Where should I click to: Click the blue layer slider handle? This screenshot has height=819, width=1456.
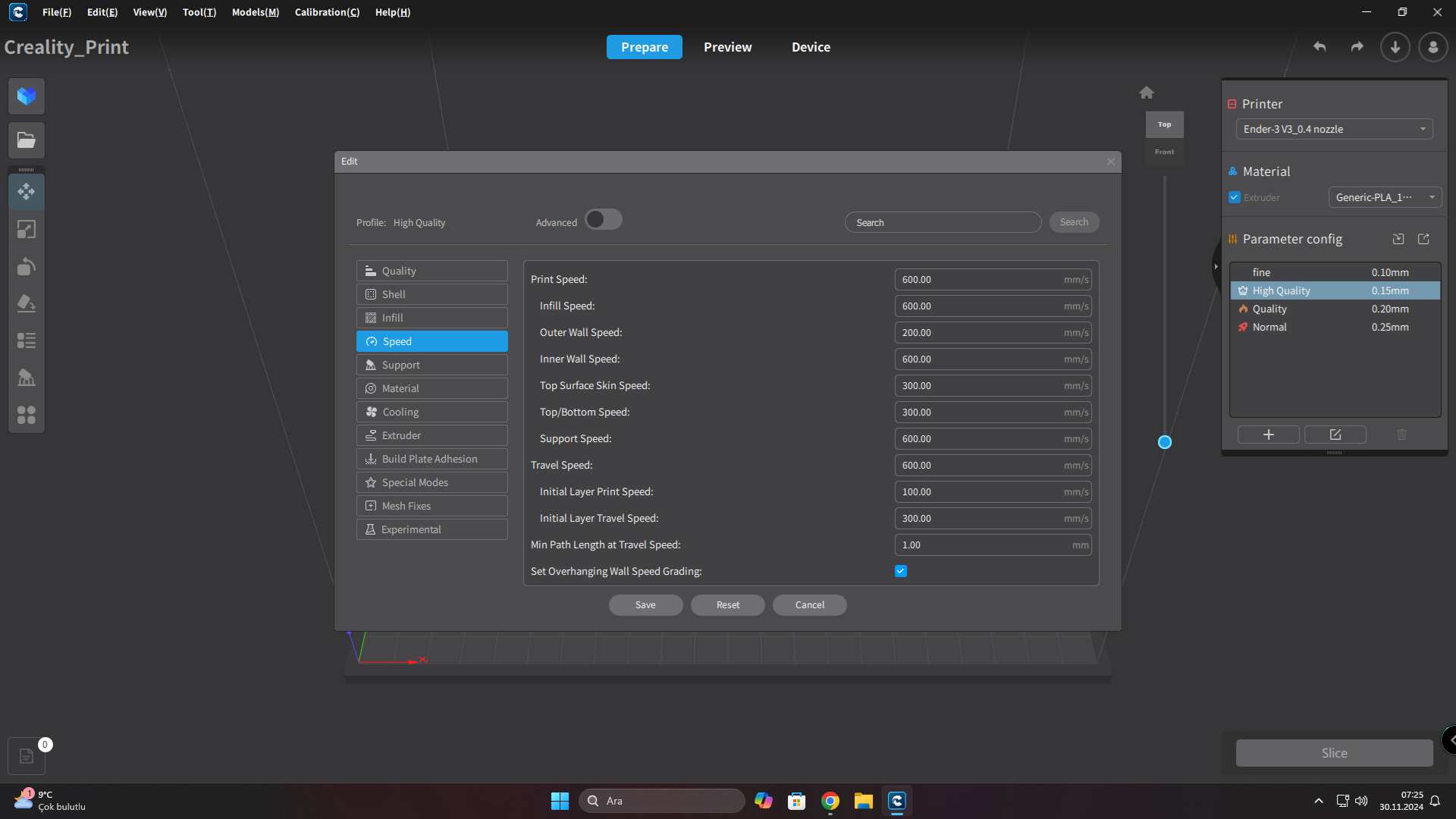click(1165, 442)
